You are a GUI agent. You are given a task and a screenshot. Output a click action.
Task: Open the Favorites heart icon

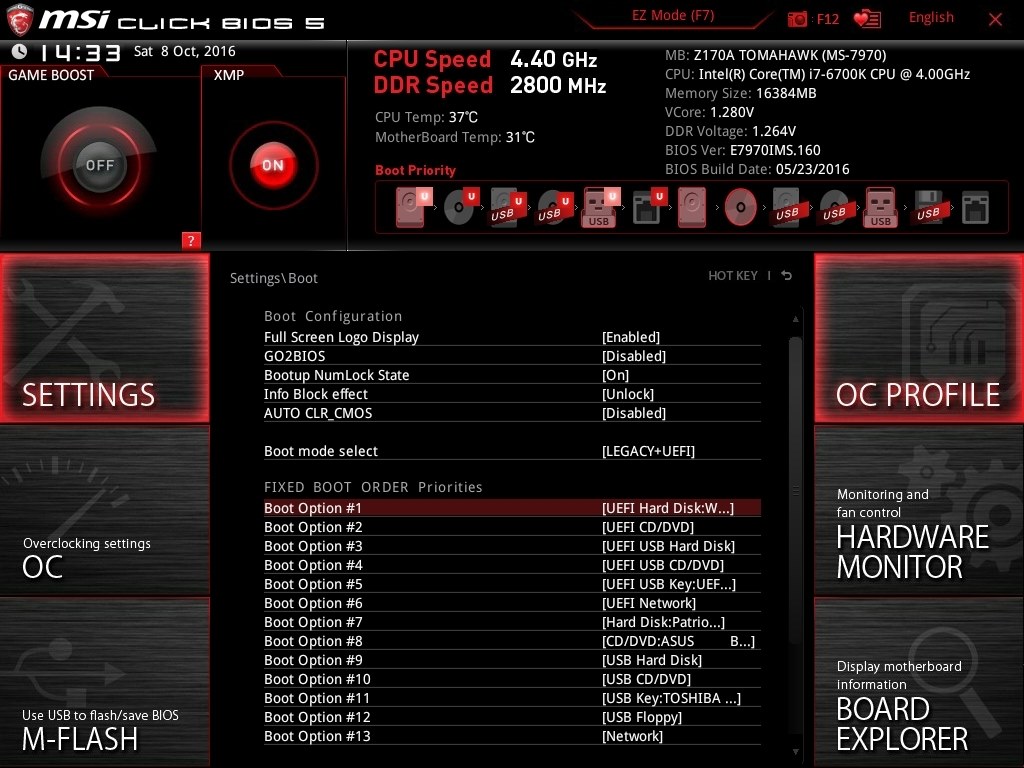tap(867, 19)
